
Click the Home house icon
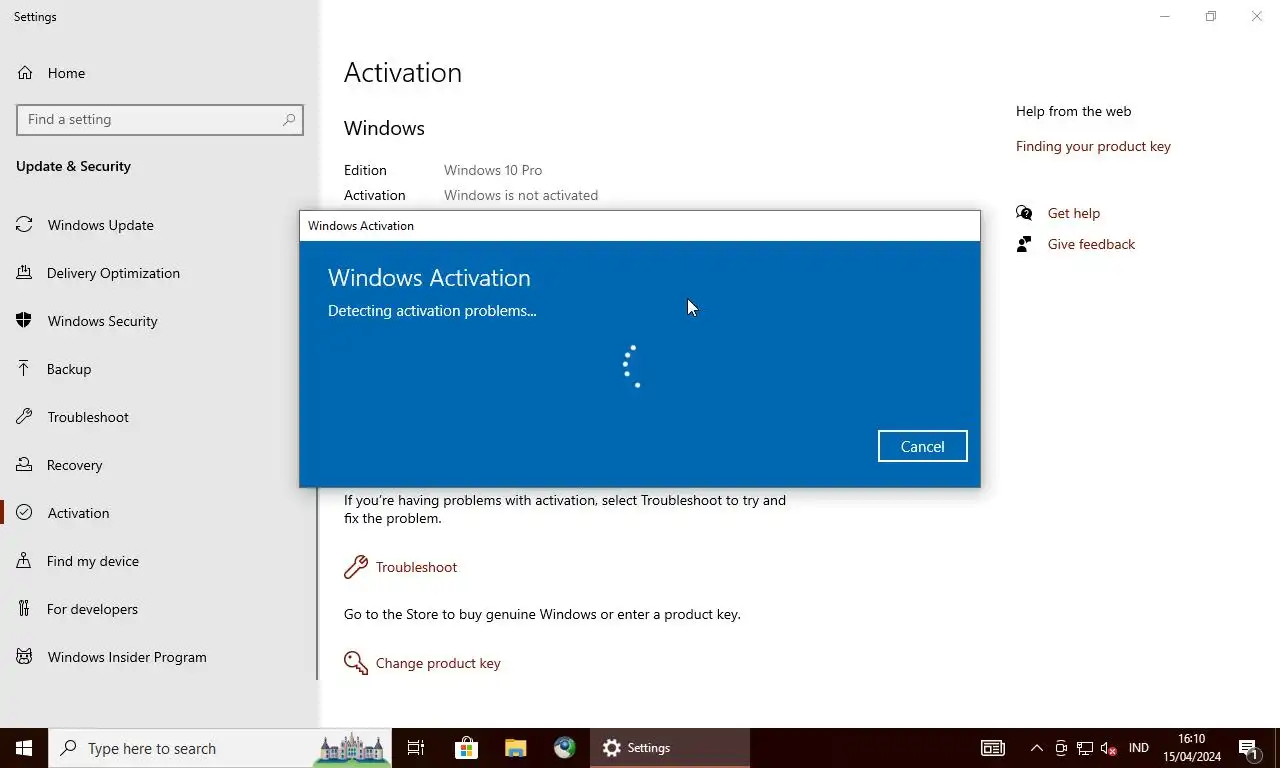25,73
